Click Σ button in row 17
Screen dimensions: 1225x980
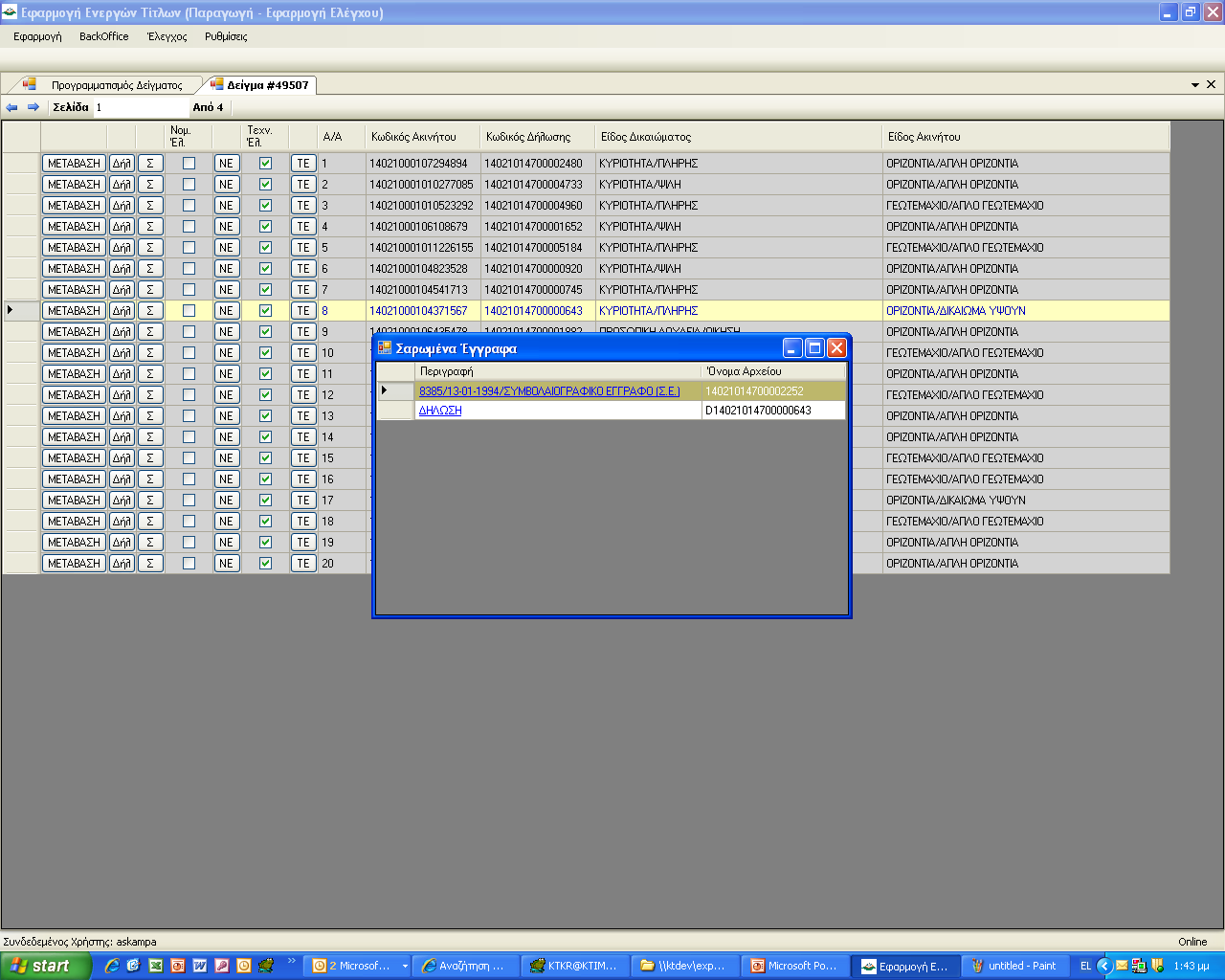(x=150, y=501)
